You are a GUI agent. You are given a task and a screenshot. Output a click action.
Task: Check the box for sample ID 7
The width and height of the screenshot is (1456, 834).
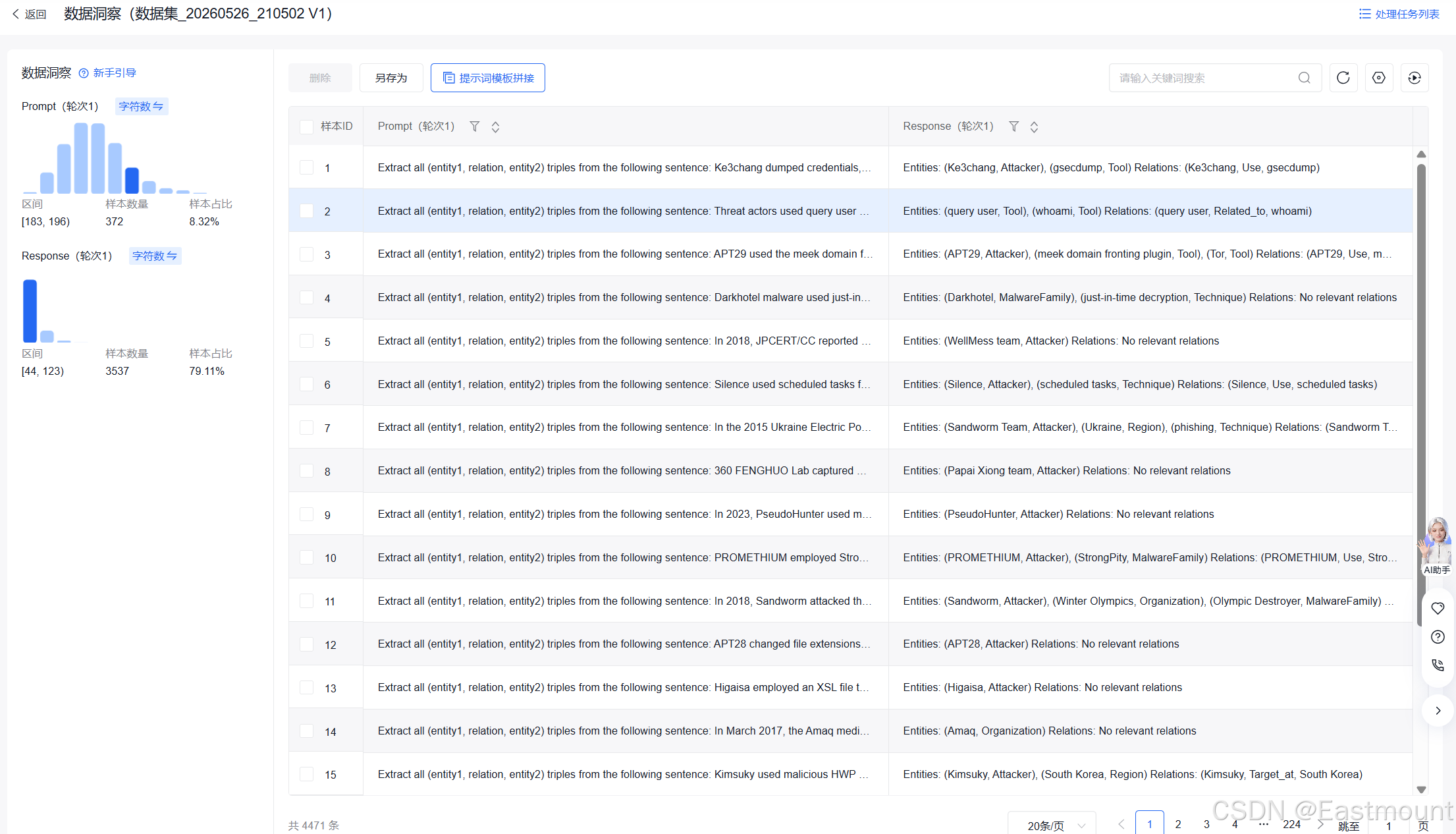click(306, 428)
